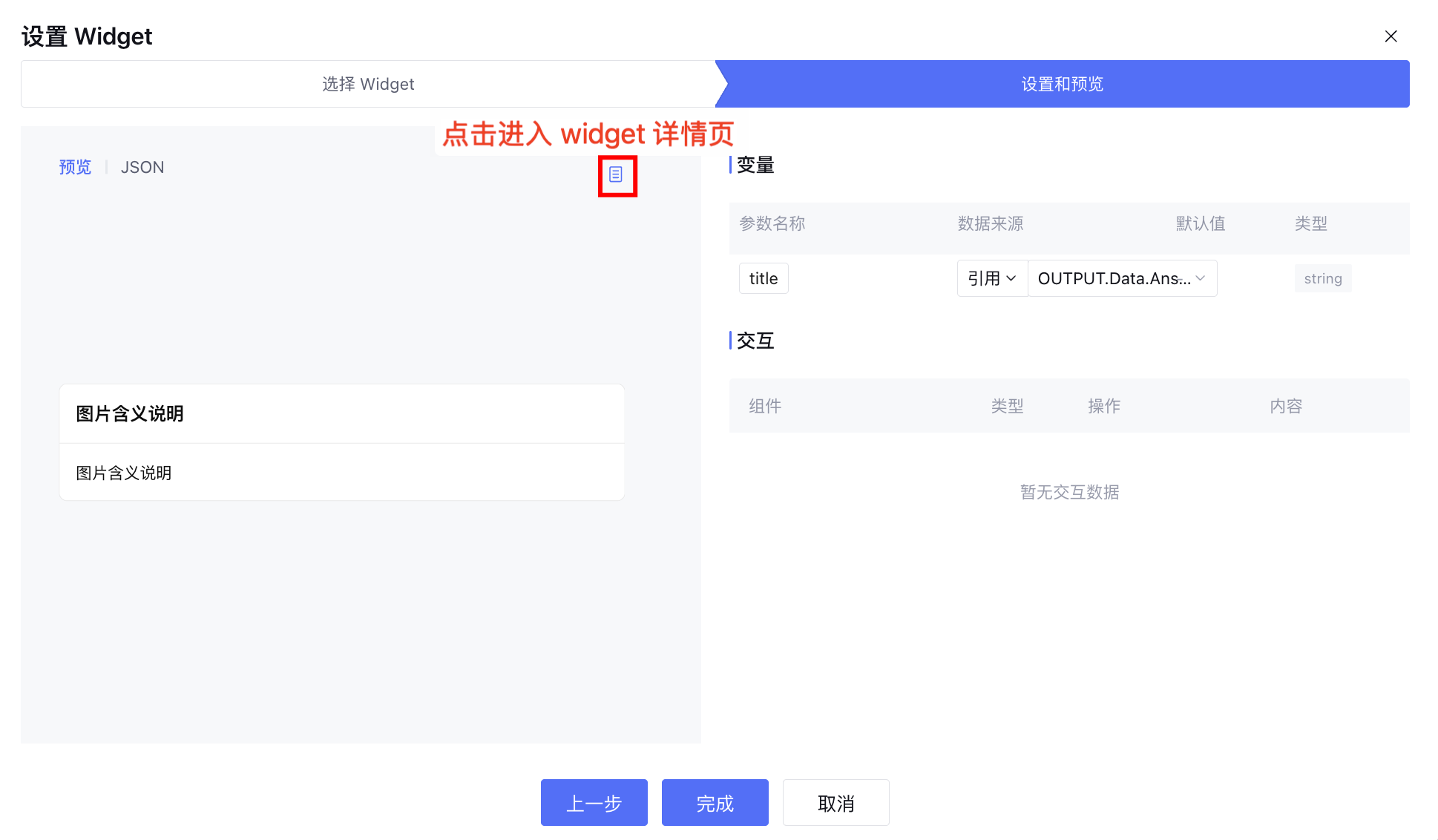This screenshot has width=1438, height=840.
Task: Switch to the JSON tab
Action: pyautogui.click(x=142, y=167)
